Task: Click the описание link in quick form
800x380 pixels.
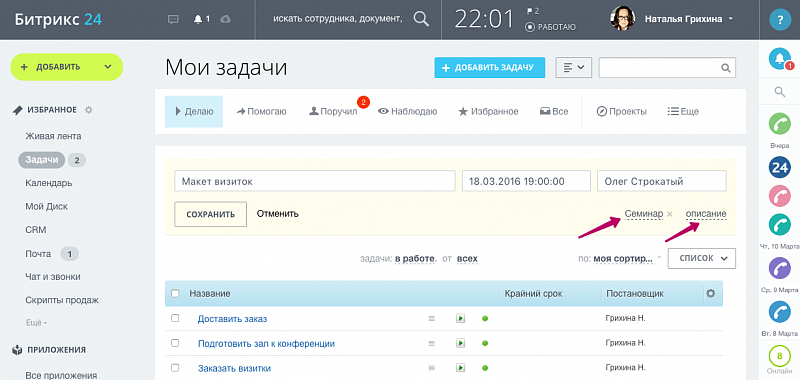Action: pos(706,214)
